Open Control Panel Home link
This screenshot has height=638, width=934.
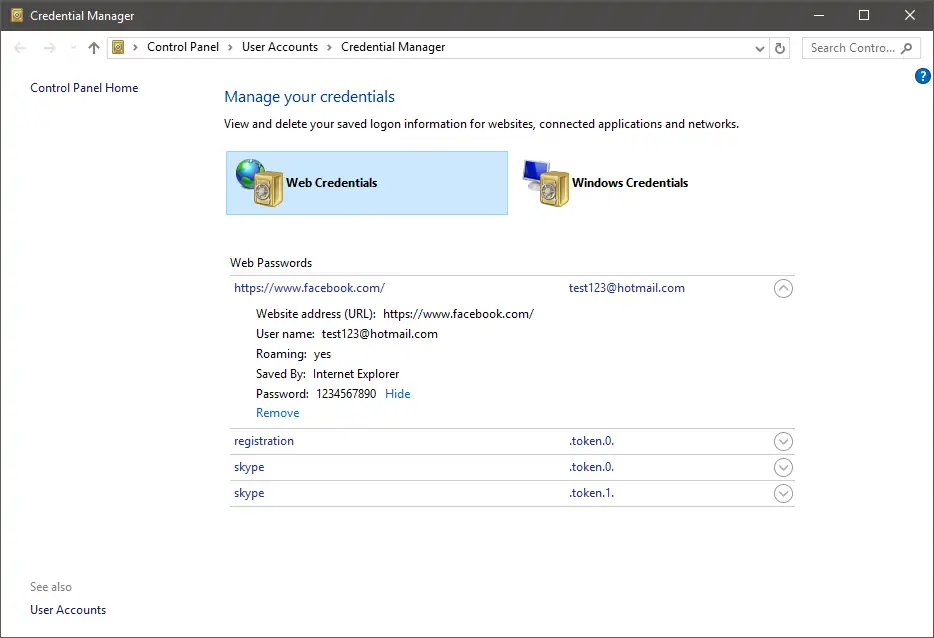(84, 88)
